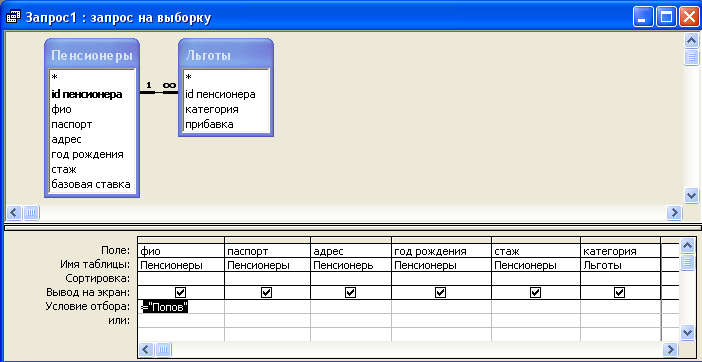Viewport: 702px width, 362px height.
Task: Click the table pane horizontal scrollbar thumb
Action: (x=31, y=212)
